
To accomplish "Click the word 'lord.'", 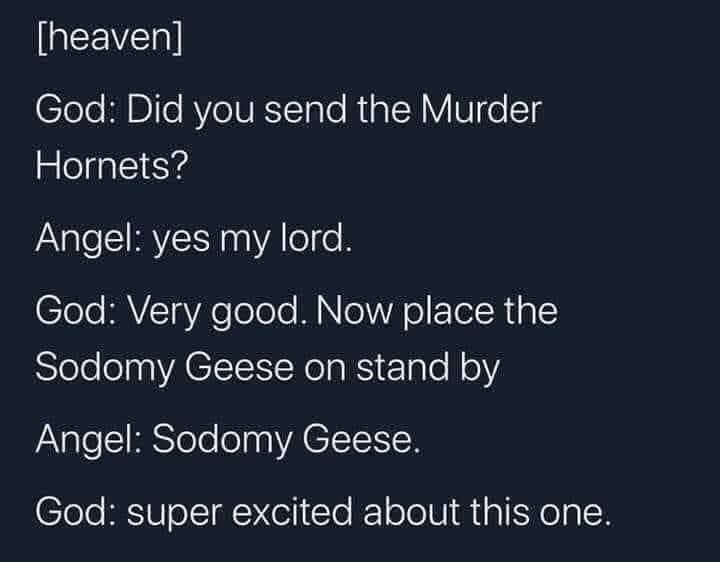I will point(316,238).
